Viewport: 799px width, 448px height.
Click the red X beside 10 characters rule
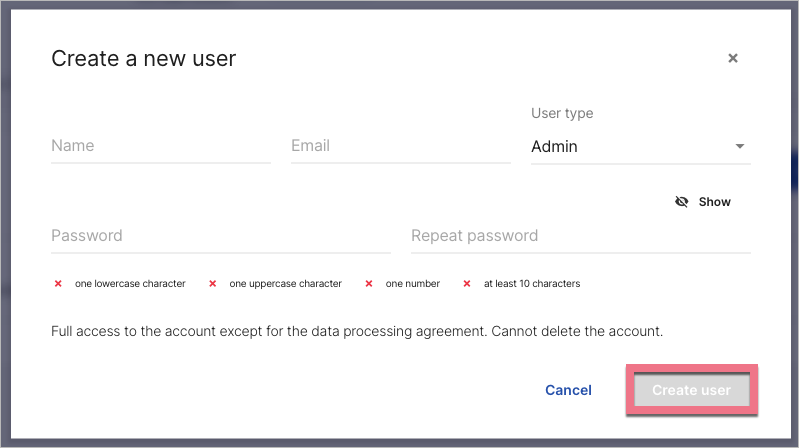coord(467,284)
